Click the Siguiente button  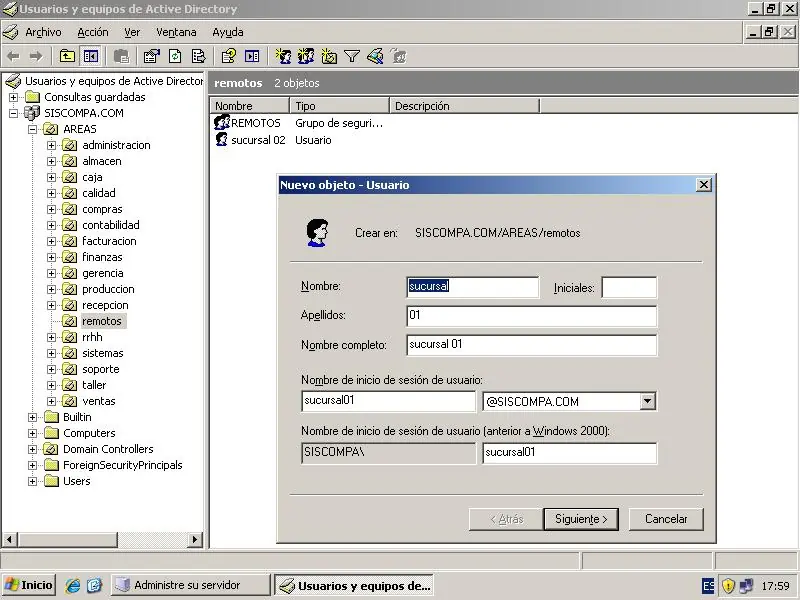pos(581,519)
